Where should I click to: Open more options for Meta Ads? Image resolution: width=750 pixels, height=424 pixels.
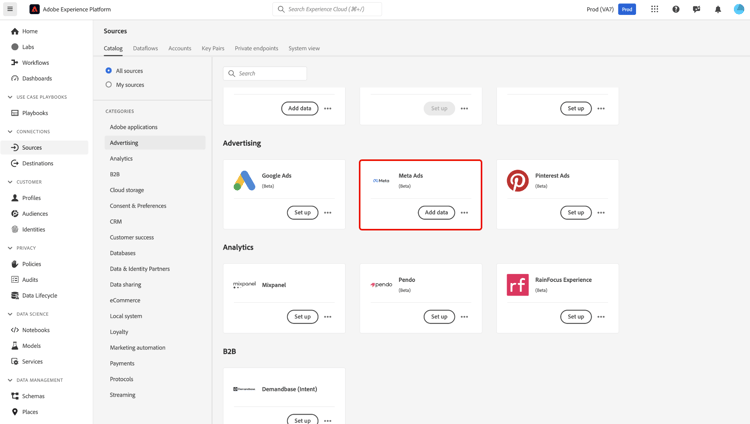464,212
